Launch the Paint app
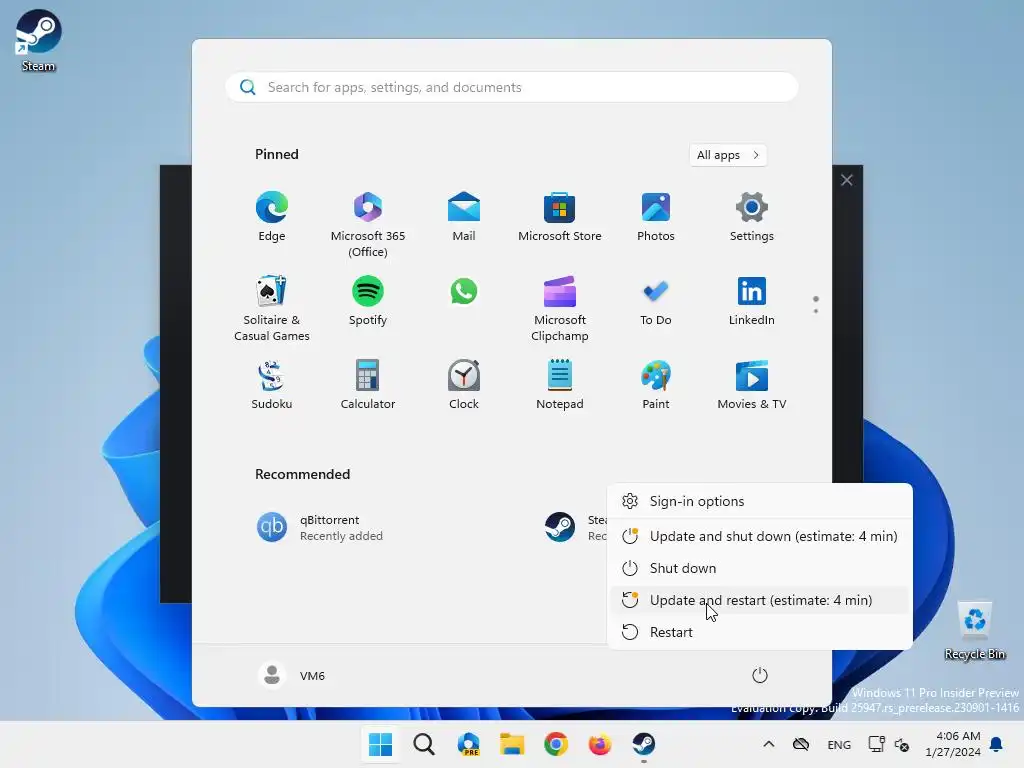 tap(656, 385)
